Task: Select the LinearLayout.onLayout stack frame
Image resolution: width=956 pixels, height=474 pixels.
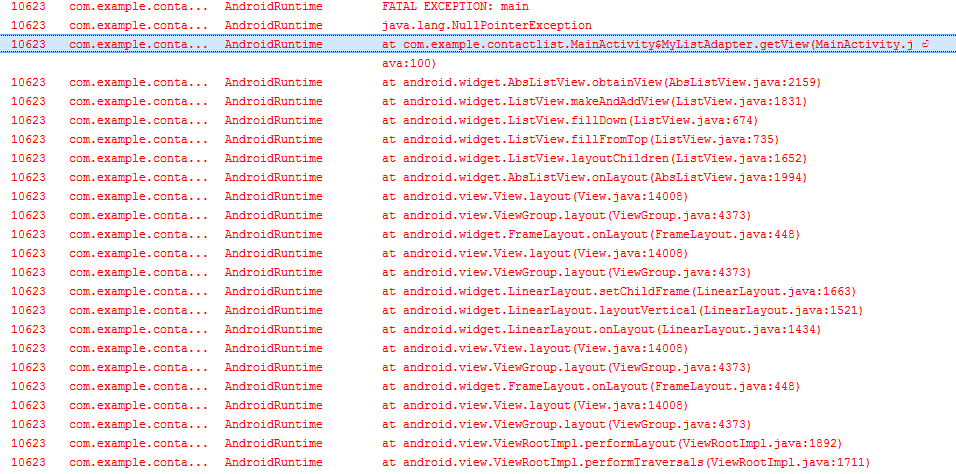Action: pyautogui.click(x=601, y=329)
